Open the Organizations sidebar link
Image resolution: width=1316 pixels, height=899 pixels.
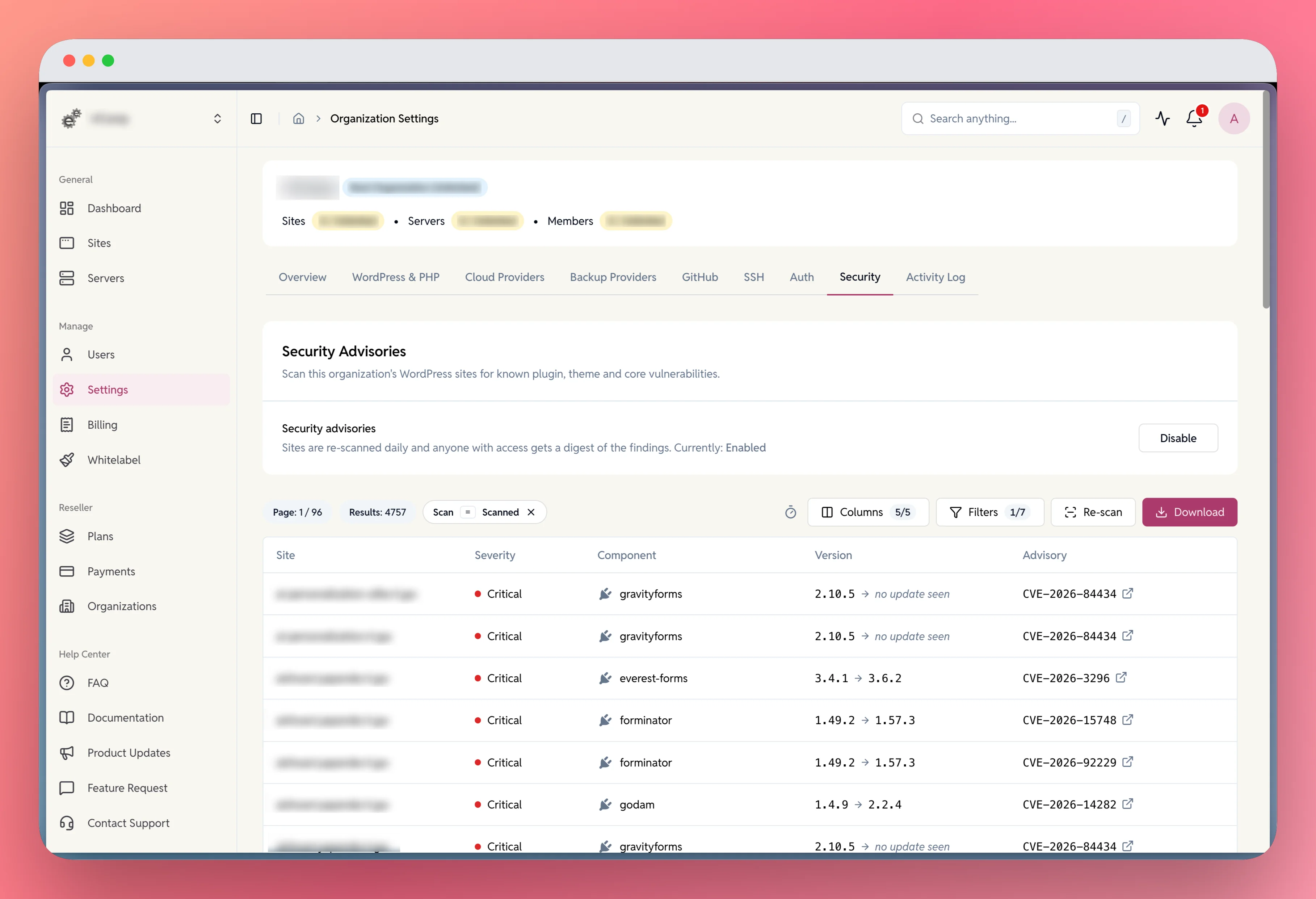coord(142,606)
